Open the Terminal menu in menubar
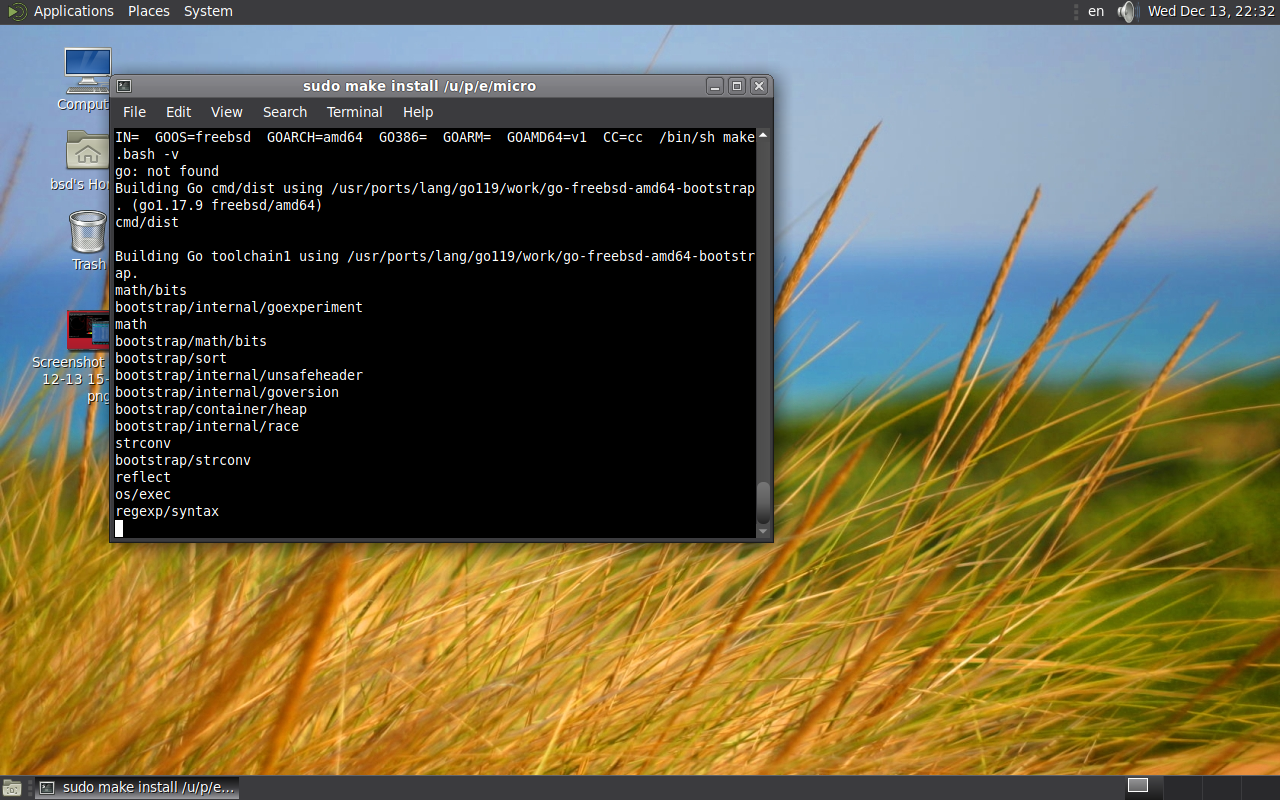 click(354, 112)
